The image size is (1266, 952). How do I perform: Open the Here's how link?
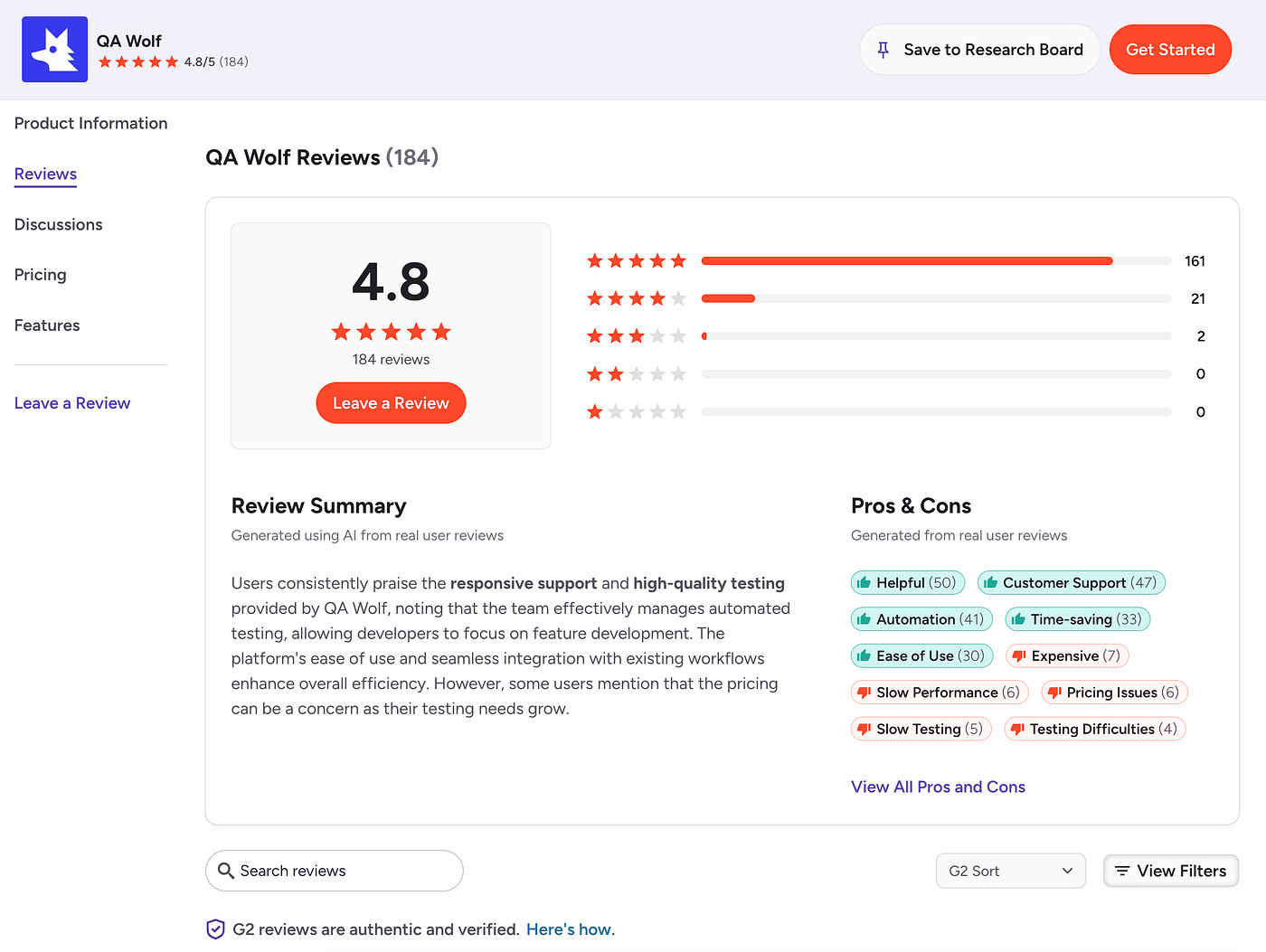pos(571,929)
